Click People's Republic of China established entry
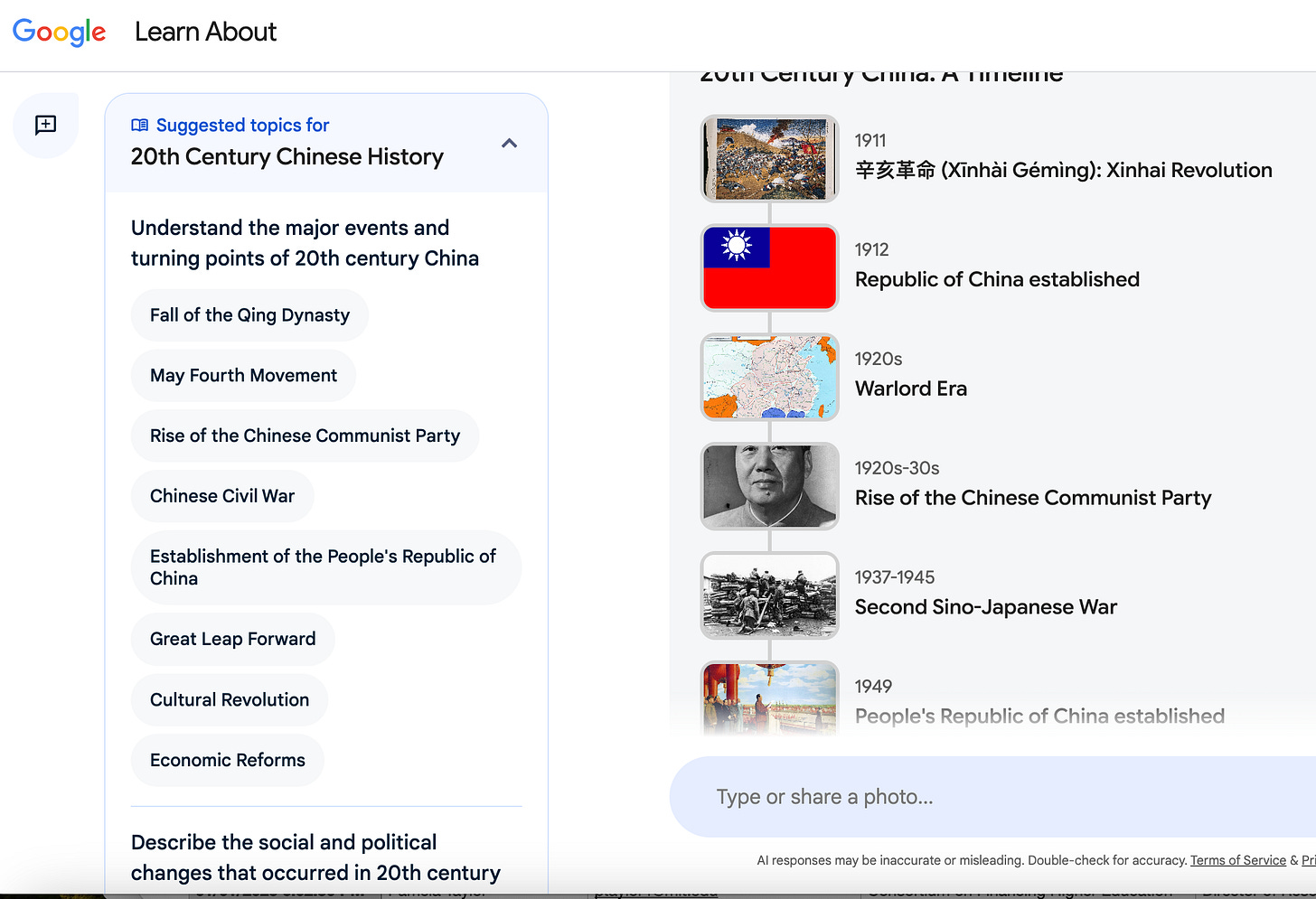Screen dimensions: 1316x899 1039,717
